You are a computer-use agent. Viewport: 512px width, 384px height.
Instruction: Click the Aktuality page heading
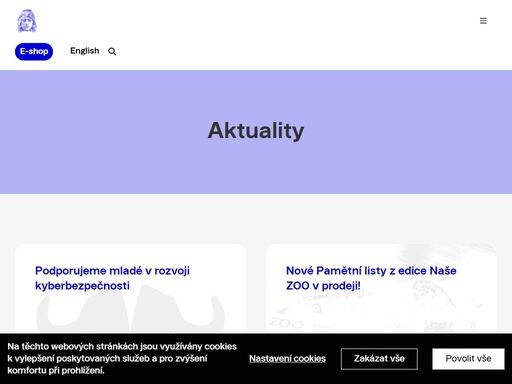tap(256, 131)
